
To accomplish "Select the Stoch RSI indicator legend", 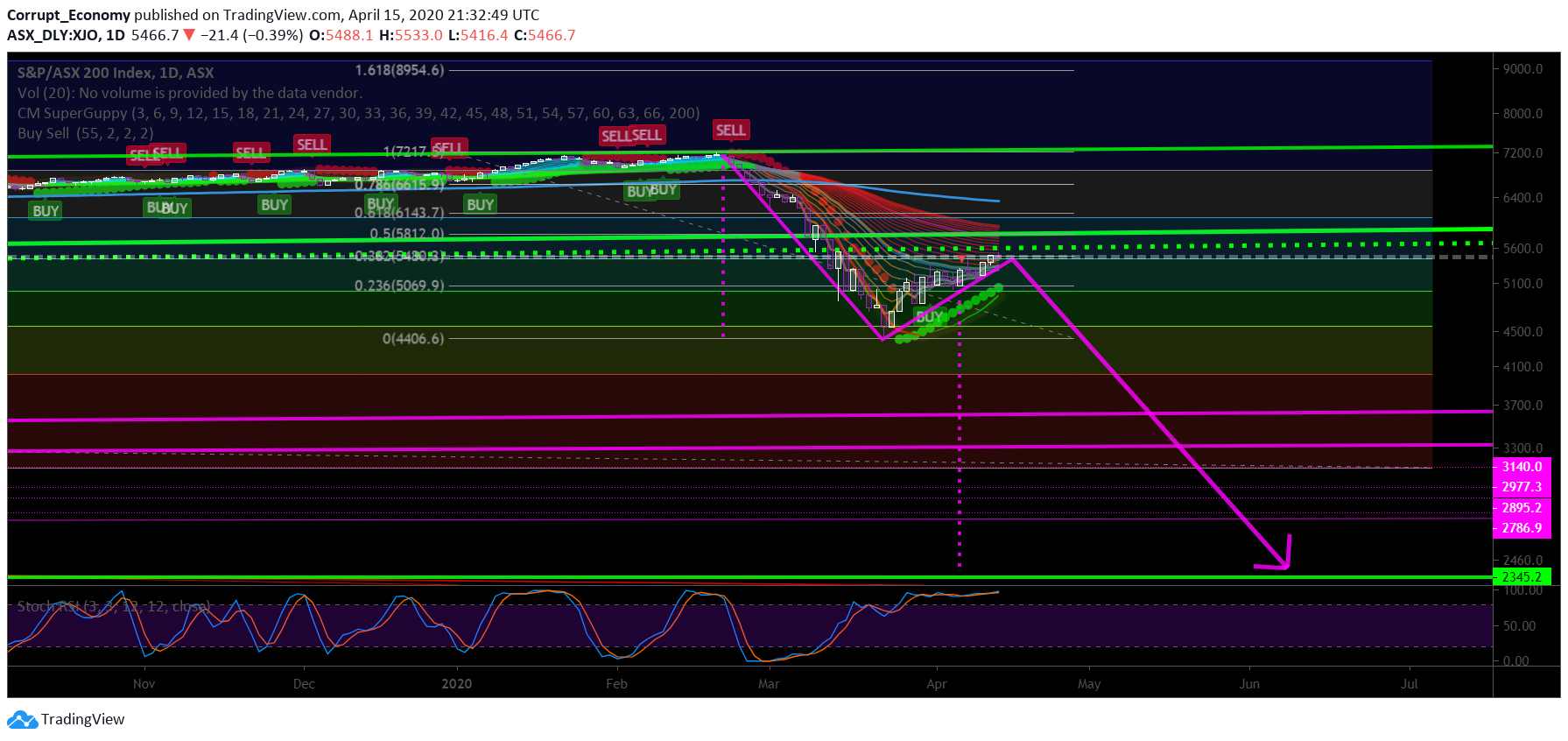I will 114,606.
